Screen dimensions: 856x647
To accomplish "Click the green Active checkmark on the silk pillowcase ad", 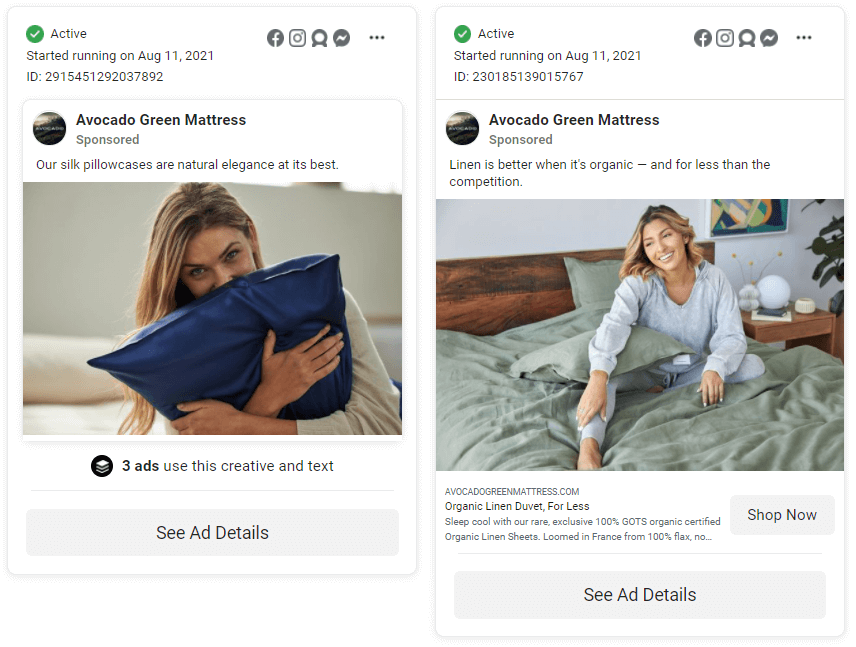I will (x=35, y=34).
